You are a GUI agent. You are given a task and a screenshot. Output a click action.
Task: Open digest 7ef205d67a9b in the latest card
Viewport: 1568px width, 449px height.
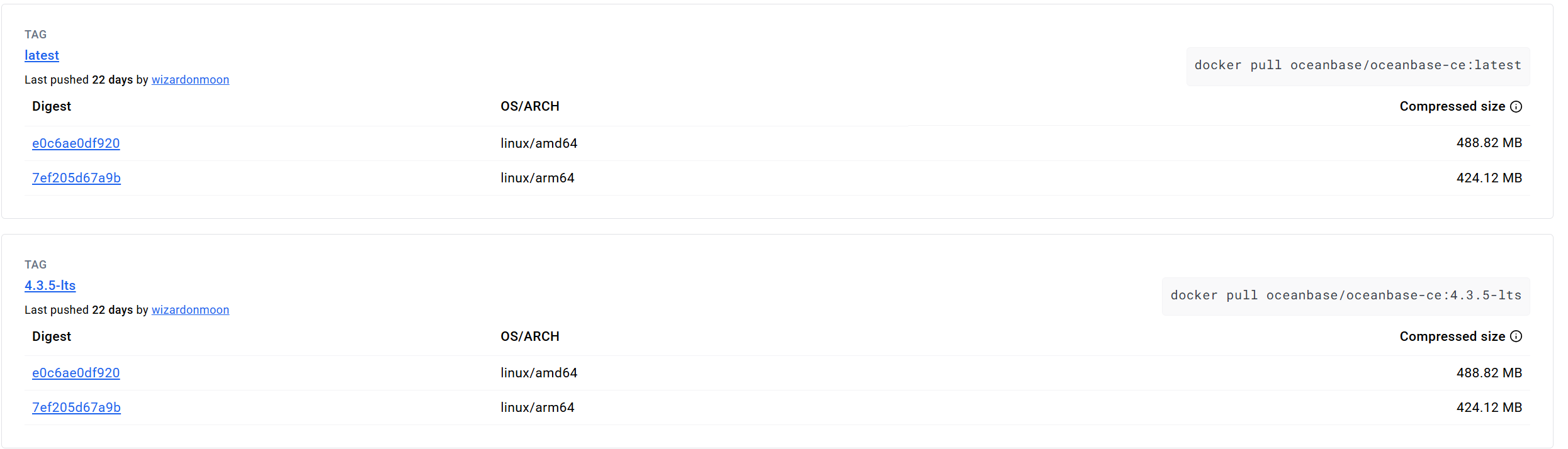tap(76, 178)
